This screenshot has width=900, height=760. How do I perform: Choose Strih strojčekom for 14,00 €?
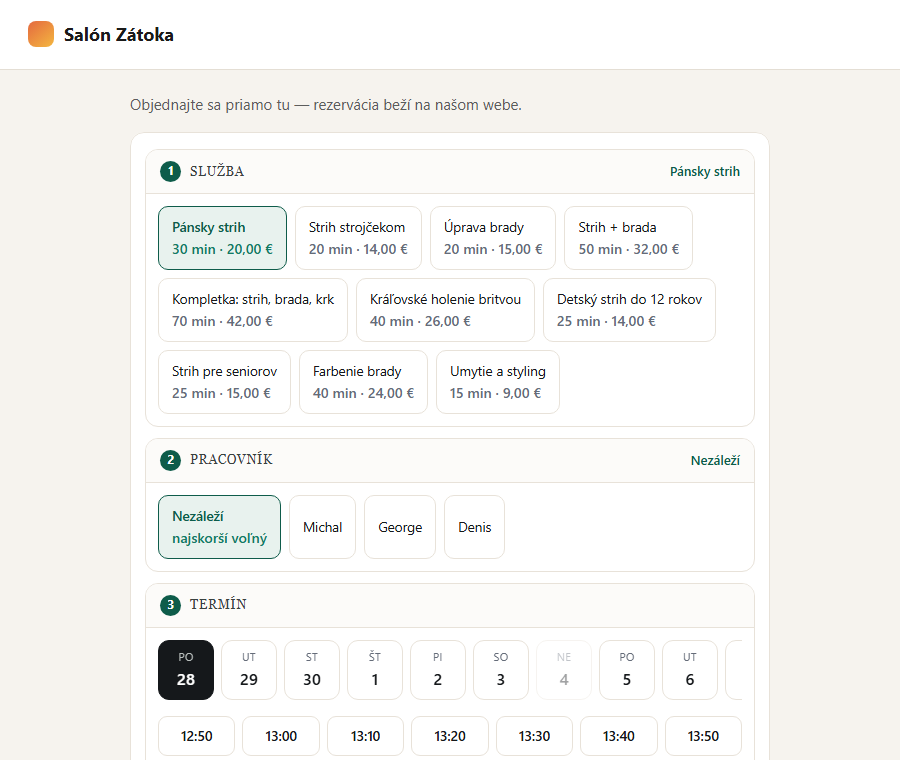pos(358,238)
